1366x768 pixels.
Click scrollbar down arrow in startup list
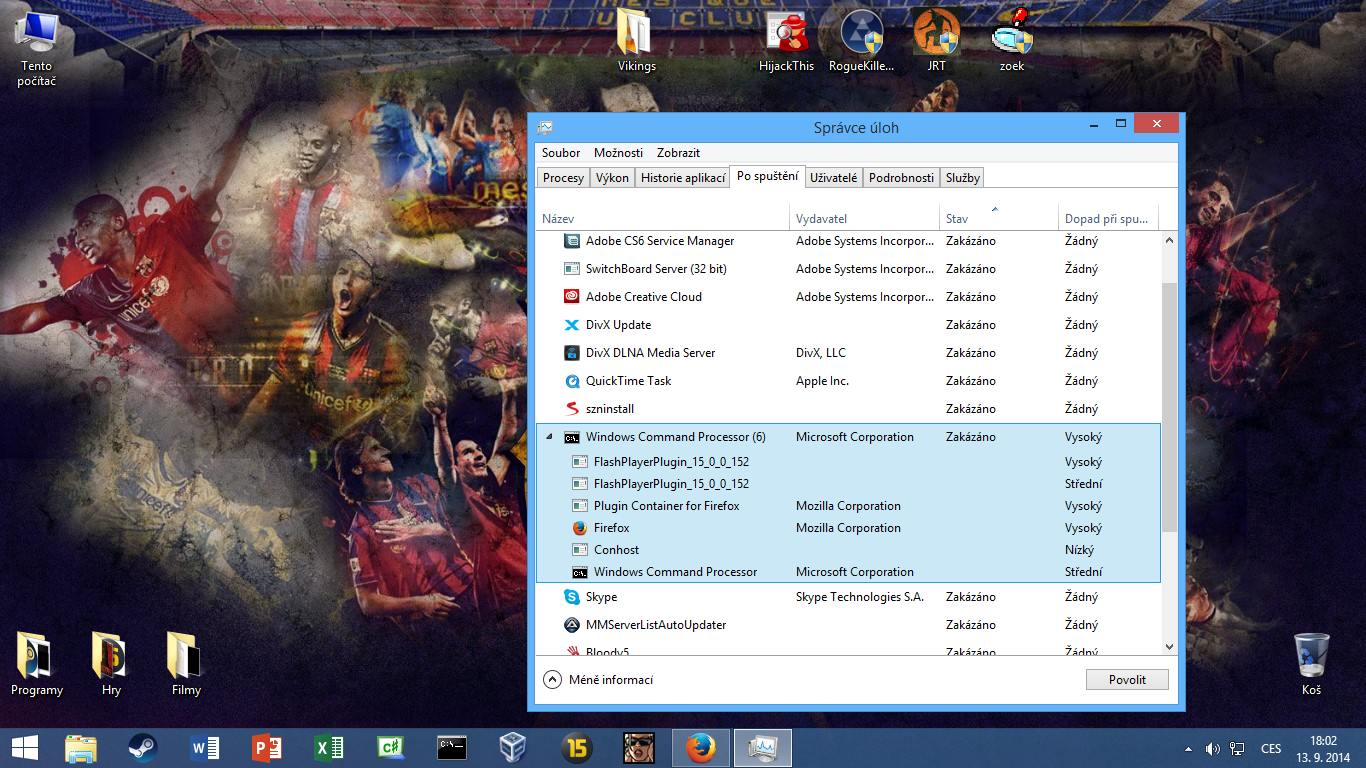tap(1169, 647)
